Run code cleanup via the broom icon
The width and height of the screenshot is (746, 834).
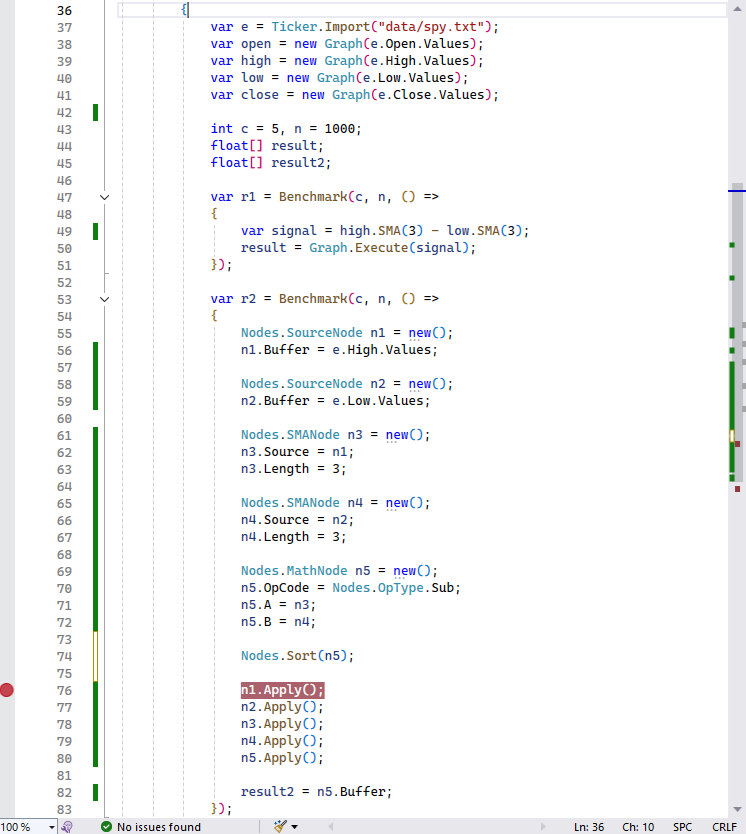click(x=280, y=826)
